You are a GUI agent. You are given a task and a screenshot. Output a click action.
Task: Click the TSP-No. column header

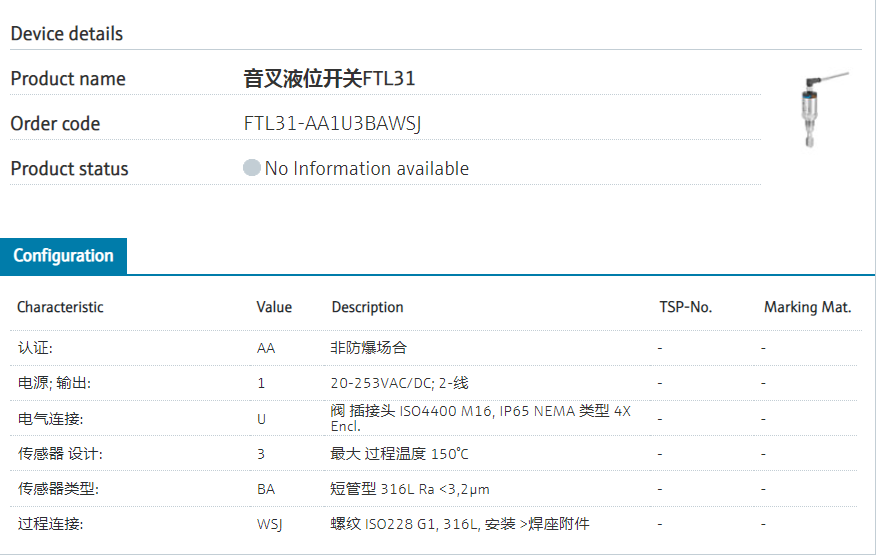[685, 307]
